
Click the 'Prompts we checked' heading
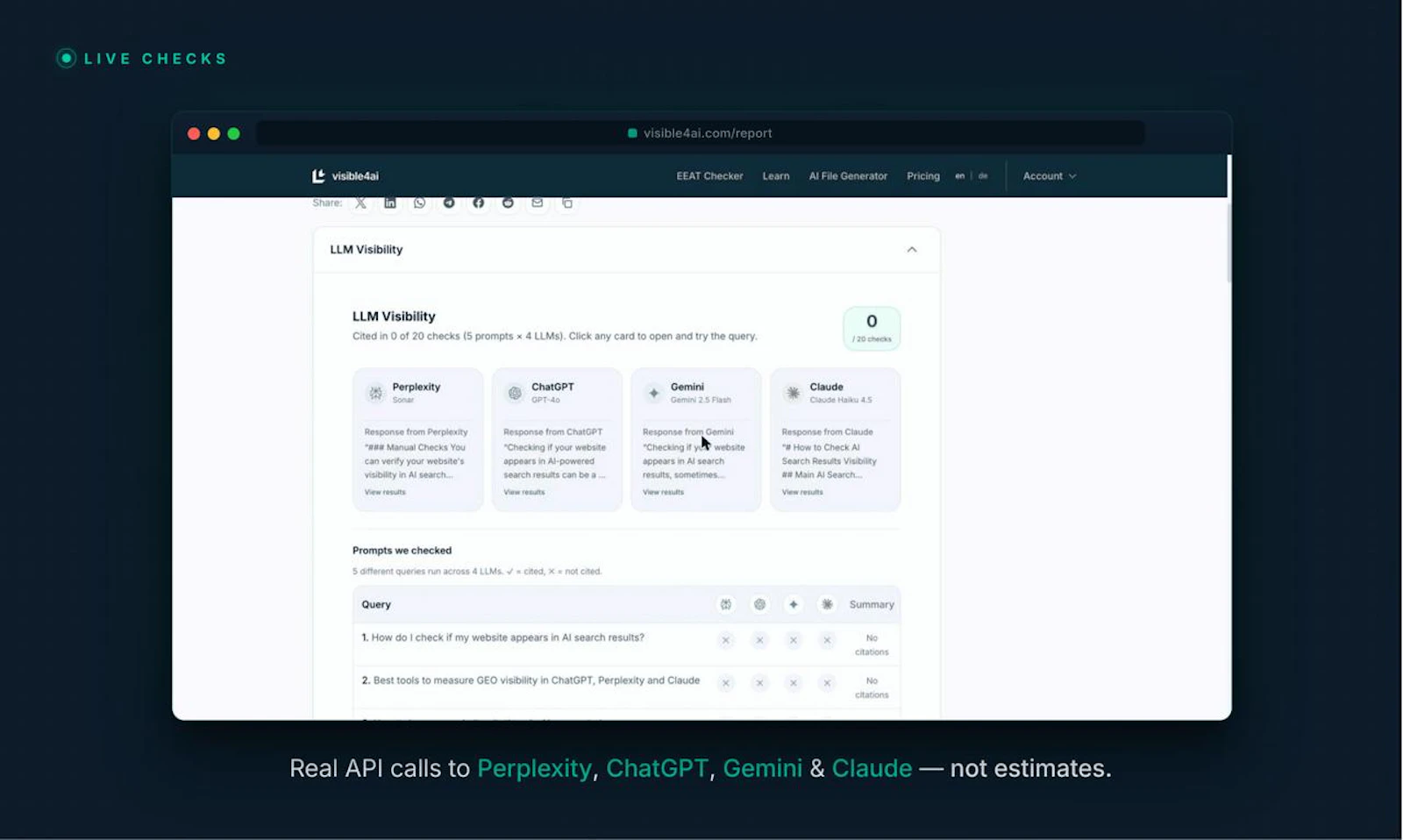pyautogui.click(x=402, y=551)
